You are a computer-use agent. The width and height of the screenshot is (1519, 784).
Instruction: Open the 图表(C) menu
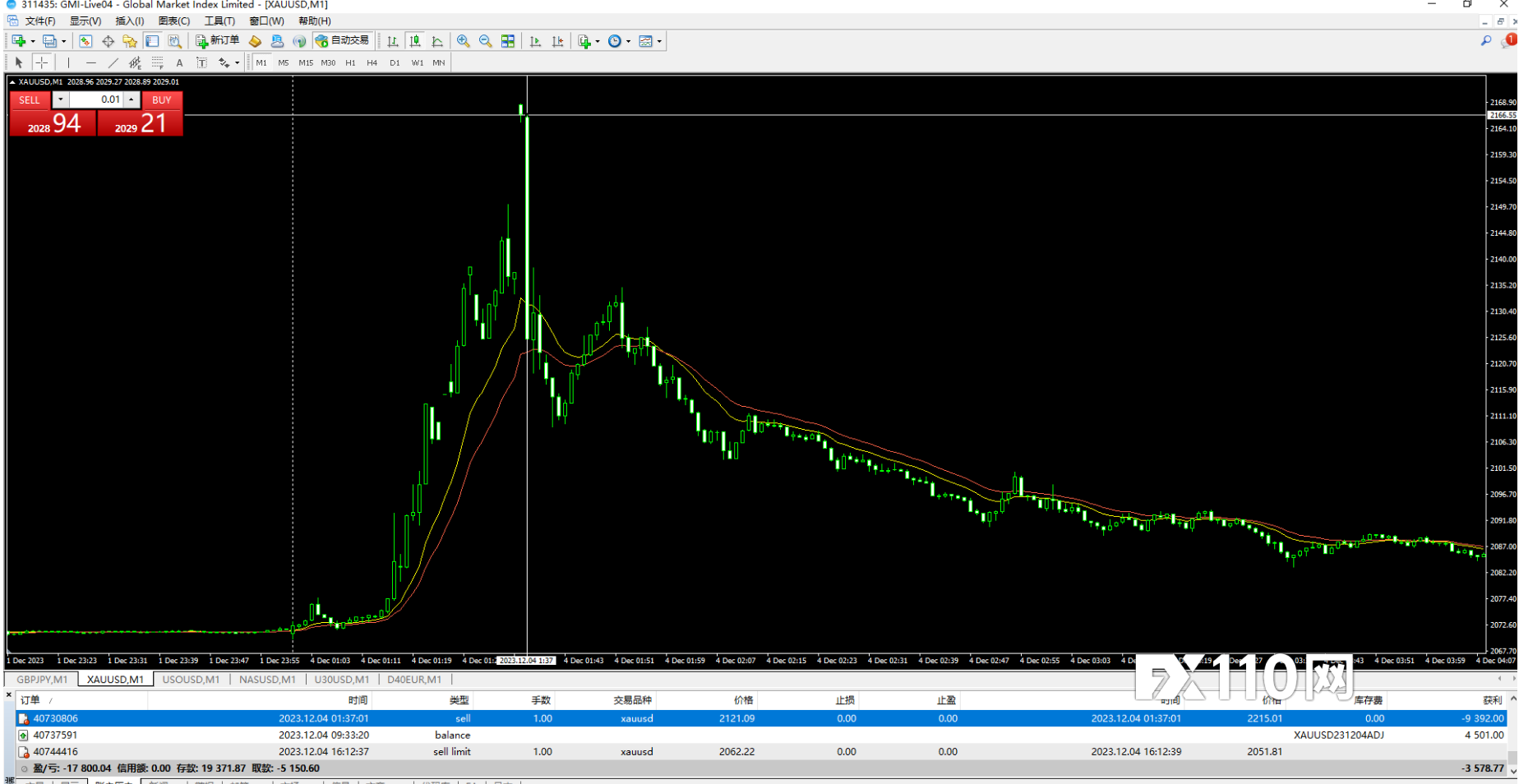point(173,21)
